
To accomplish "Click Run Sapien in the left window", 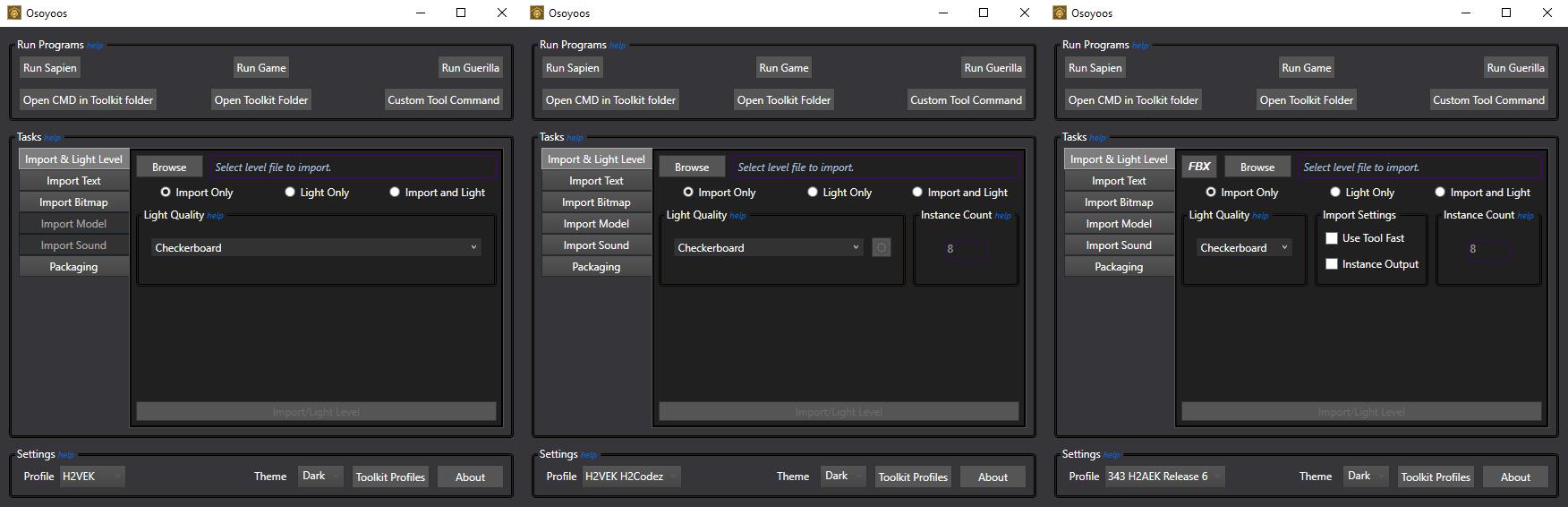I will pos(50,68).
